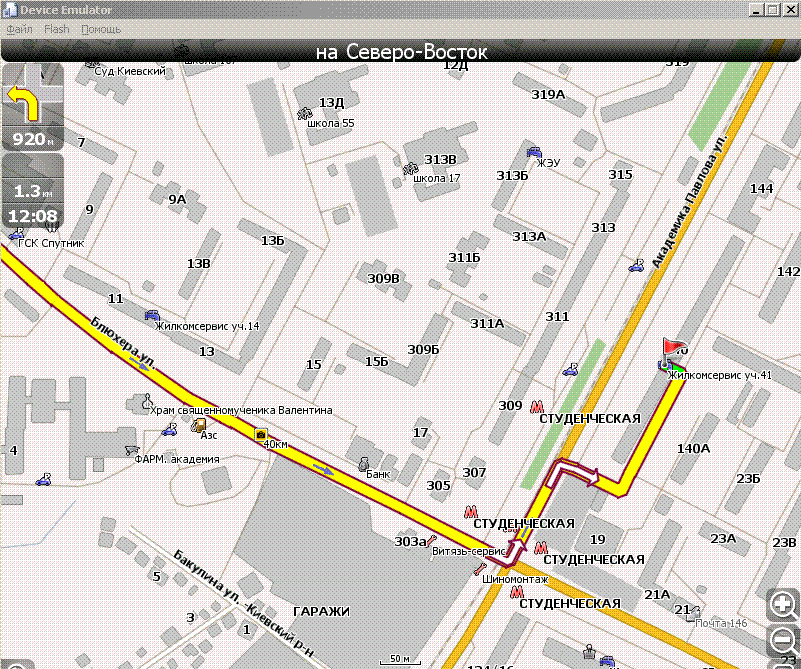
Task: Open the Помощь menu
Action: [x=101, y=29]
